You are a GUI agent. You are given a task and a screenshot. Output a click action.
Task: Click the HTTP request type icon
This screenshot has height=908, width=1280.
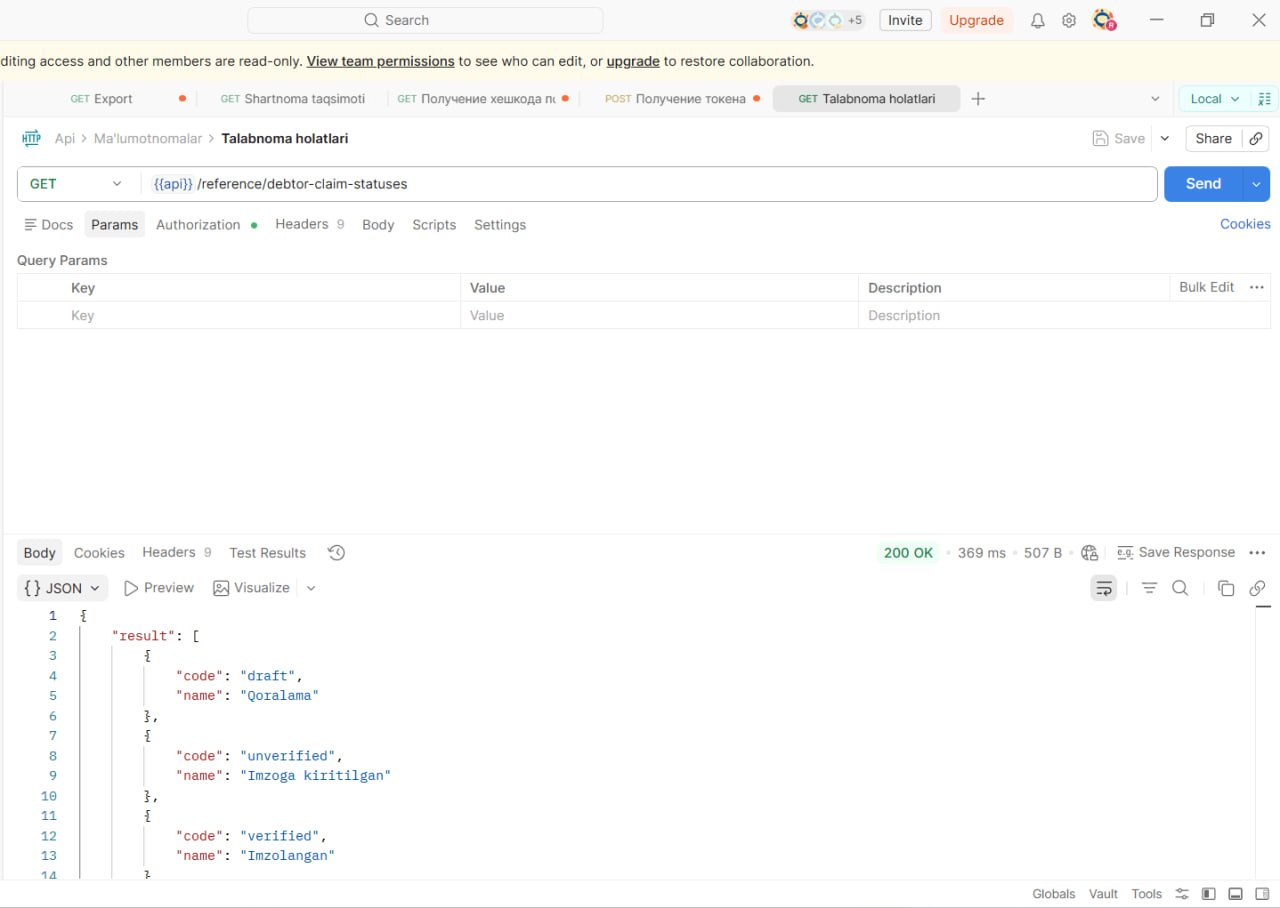coord(31,139)
